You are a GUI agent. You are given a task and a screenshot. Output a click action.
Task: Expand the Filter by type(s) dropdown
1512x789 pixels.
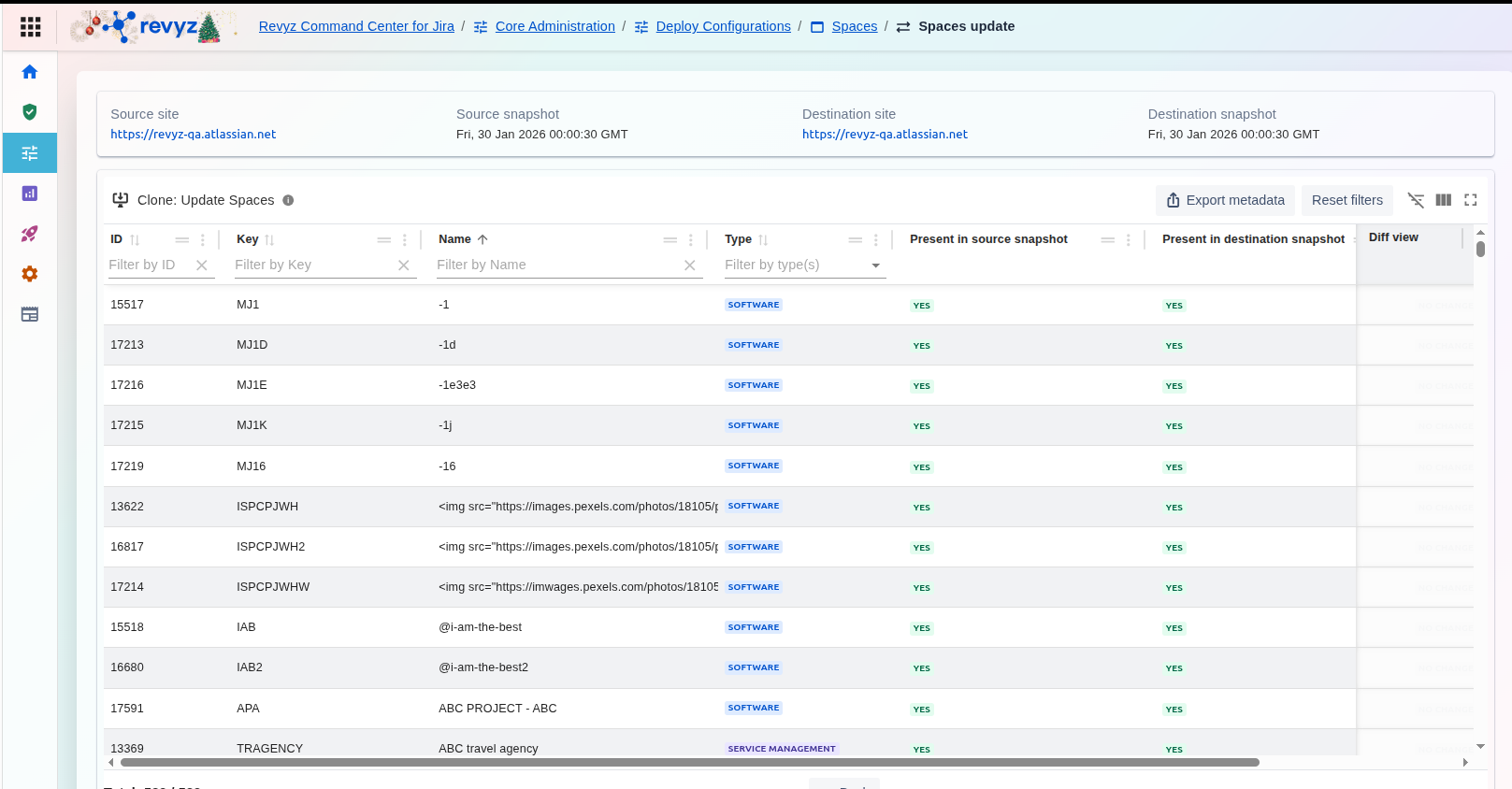(876, 265)
